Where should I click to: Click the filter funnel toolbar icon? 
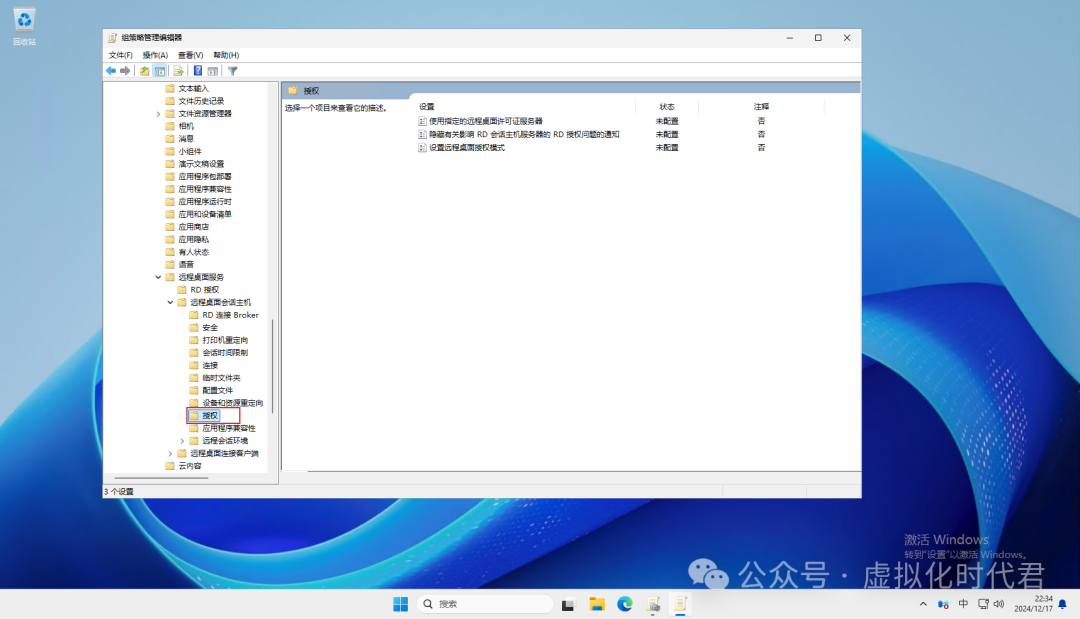click(x=232, y=71)
